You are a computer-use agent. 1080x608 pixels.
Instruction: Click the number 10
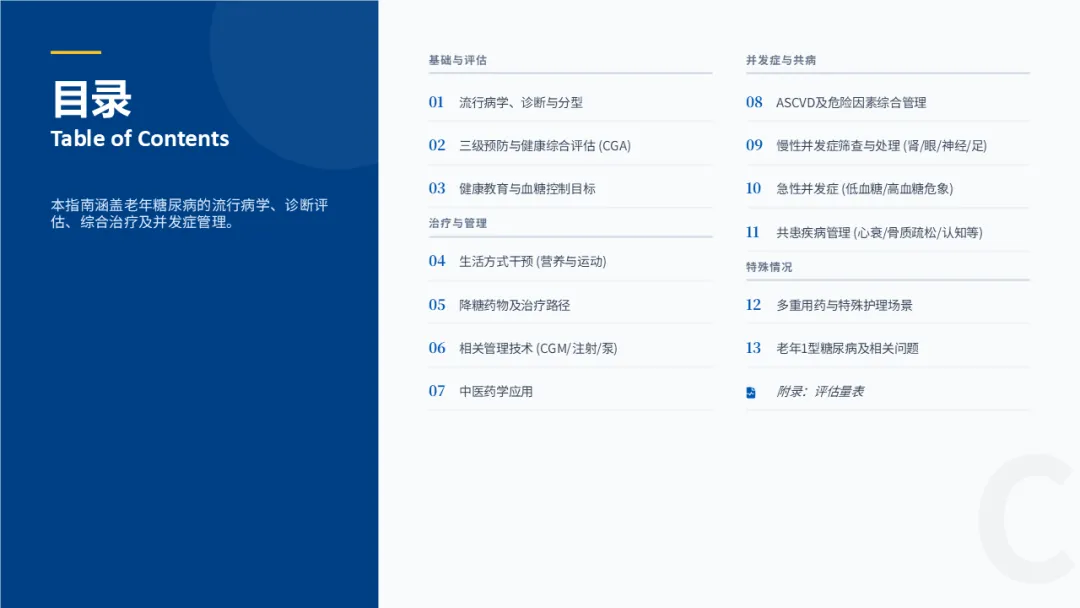[754, 189]
